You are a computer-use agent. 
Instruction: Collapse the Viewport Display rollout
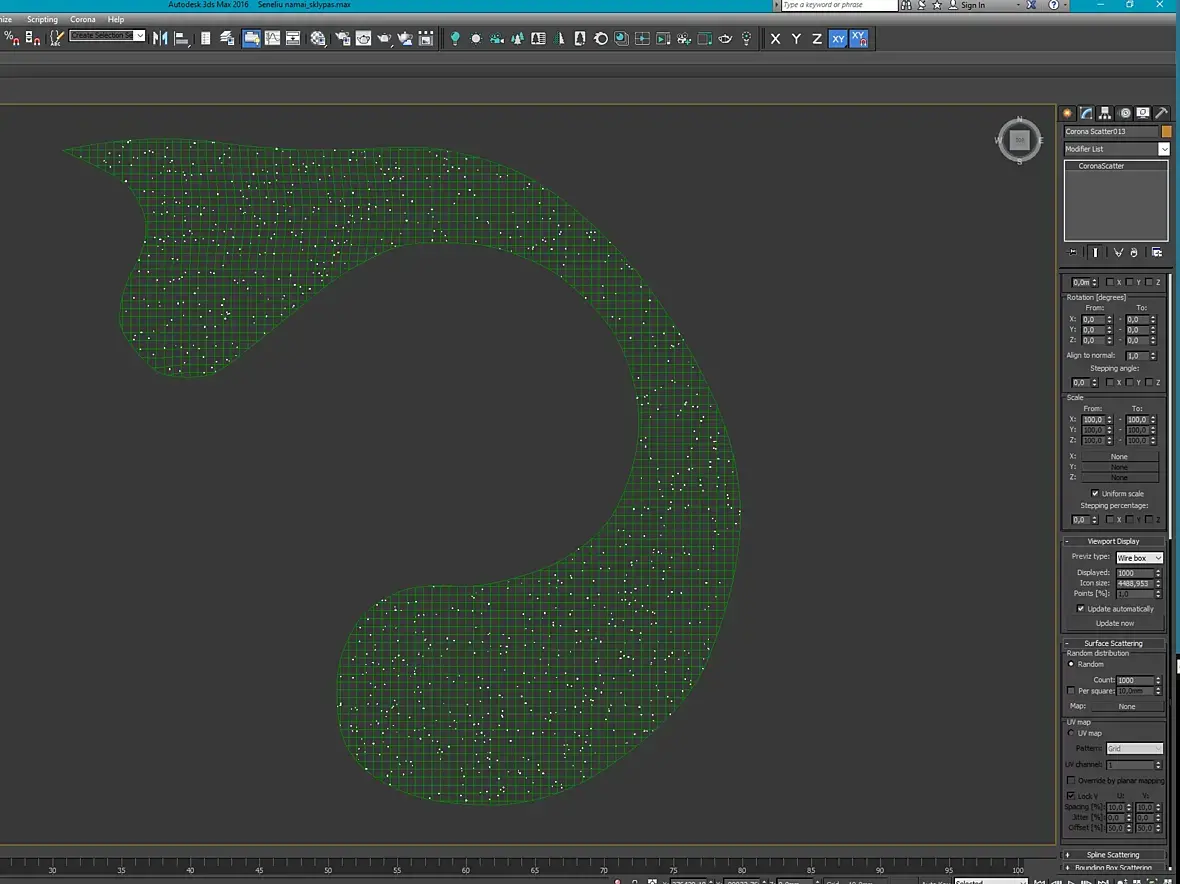(x=1114, y=541)
